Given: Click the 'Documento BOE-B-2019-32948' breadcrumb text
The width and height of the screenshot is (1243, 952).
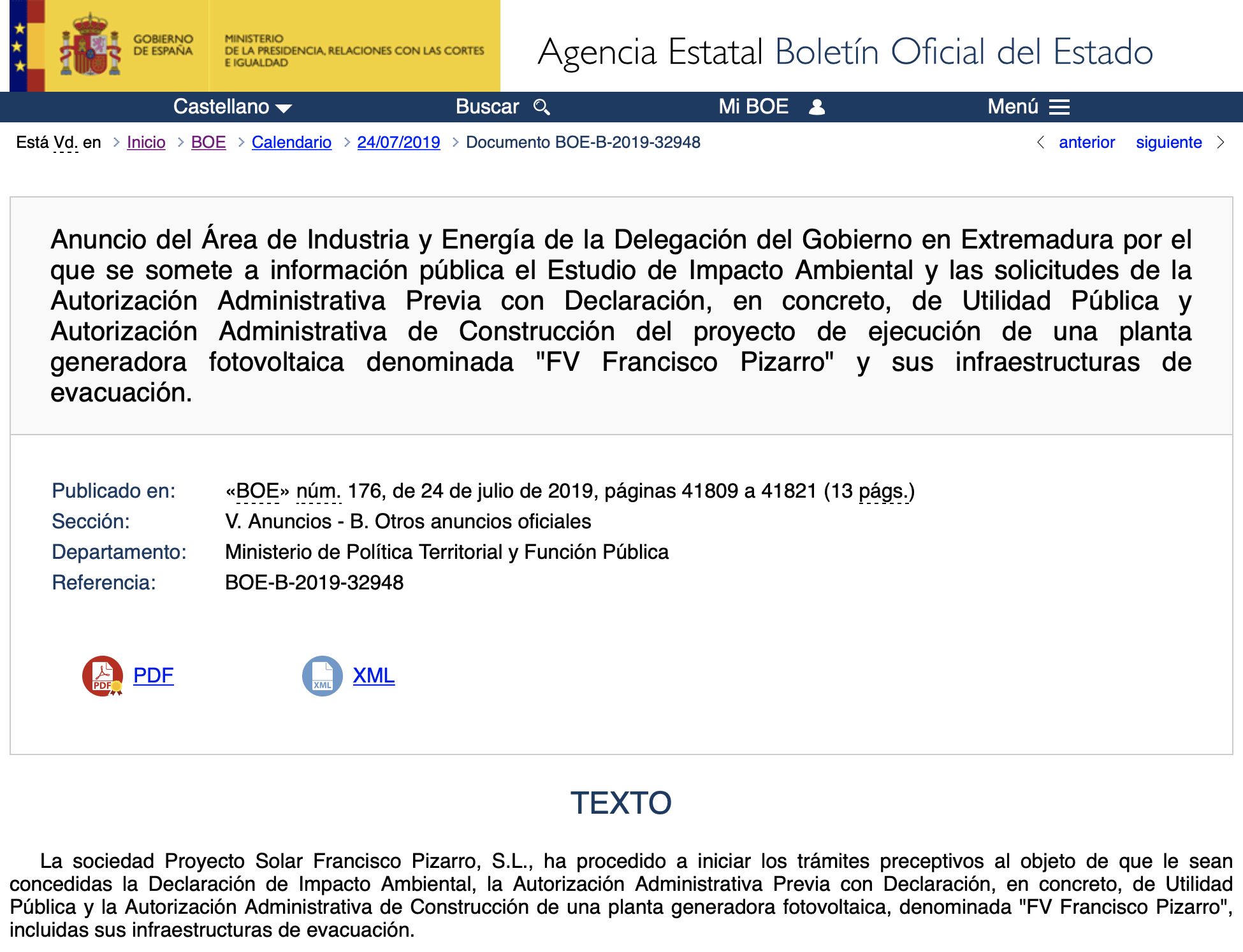Looking at the screenshot, I should click(583, 142).
